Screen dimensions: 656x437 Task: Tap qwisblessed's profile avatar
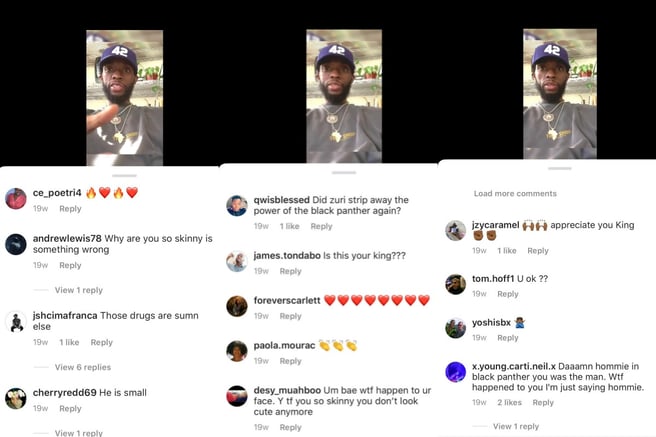tap(237, 206)
